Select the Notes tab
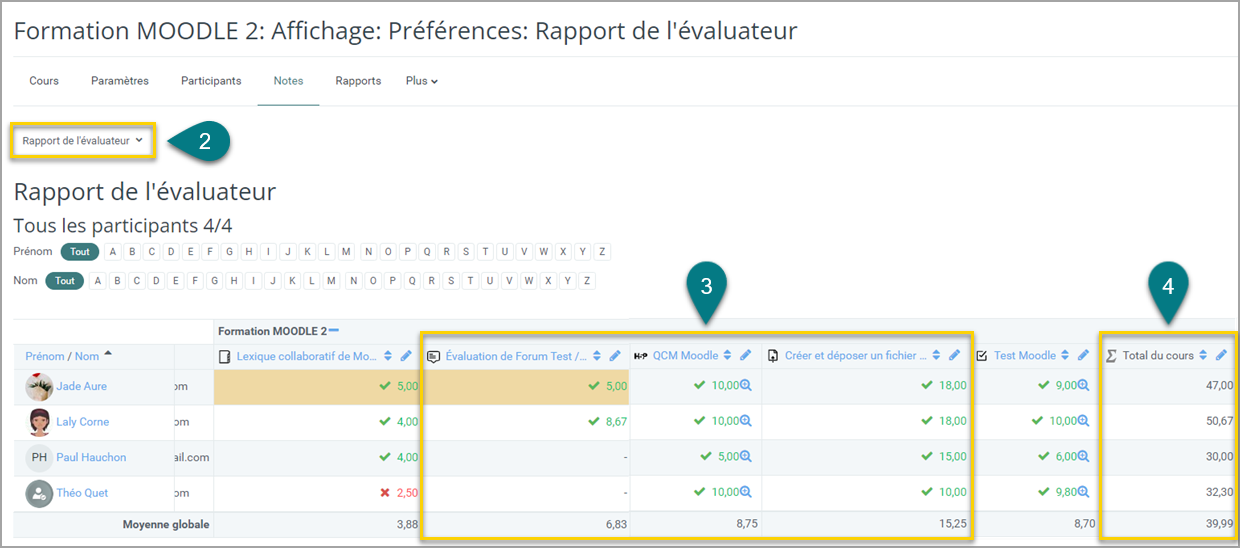The height and width of the screenshot is (548, 1240). click(x=288, y=81)
